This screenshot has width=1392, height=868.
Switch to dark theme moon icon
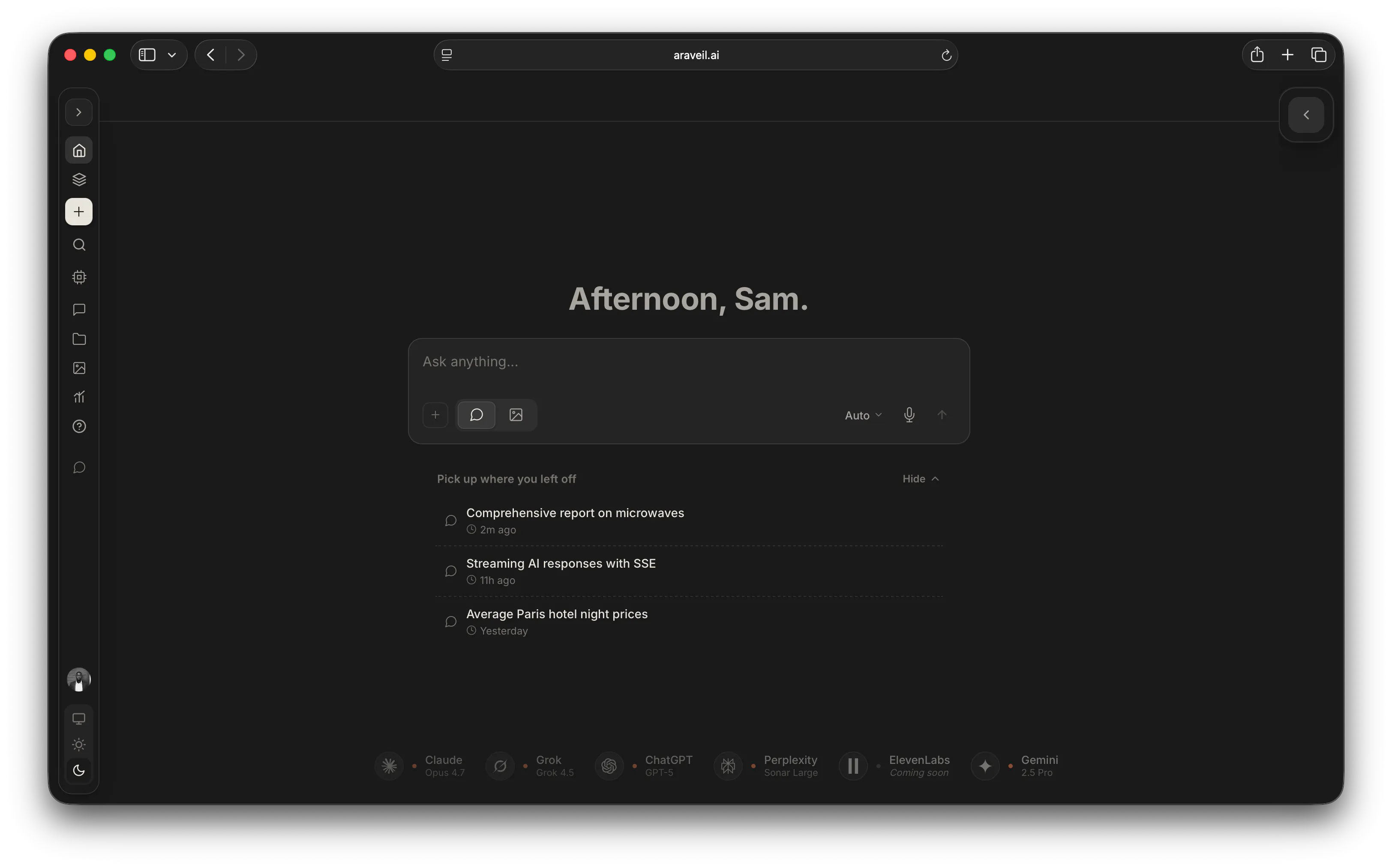coord(79,770)
